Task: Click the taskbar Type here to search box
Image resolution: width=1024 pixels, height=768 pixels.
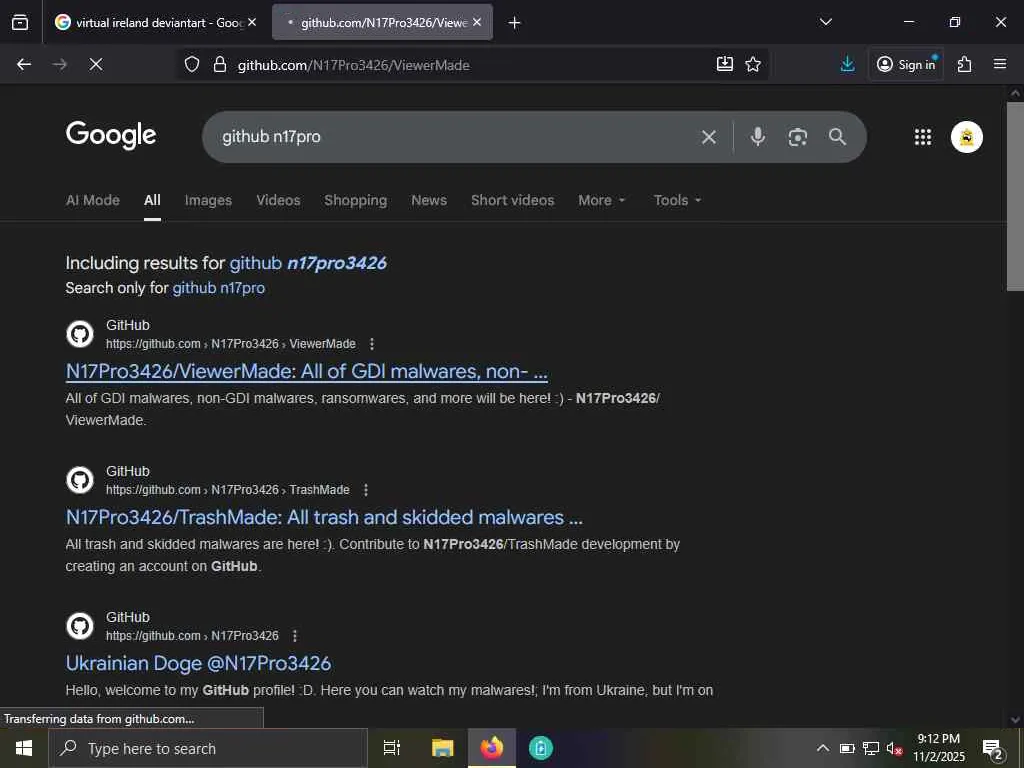Action: pyautogui.click(x=208, y=748)
